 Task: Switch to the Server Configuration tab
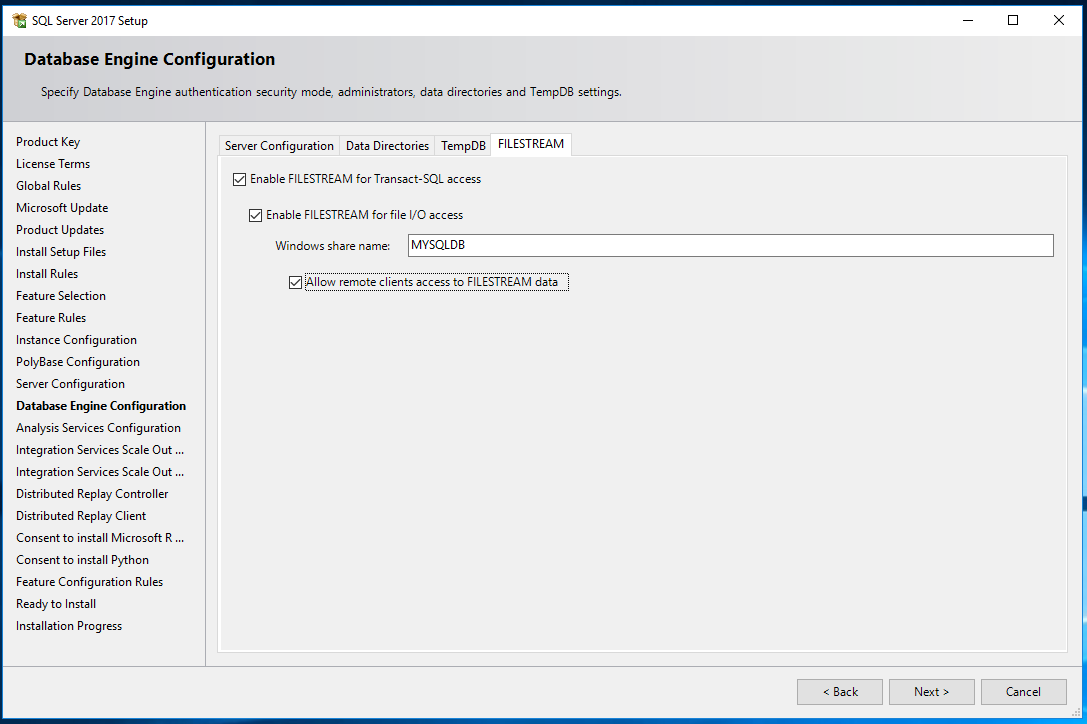coord(279,146)
